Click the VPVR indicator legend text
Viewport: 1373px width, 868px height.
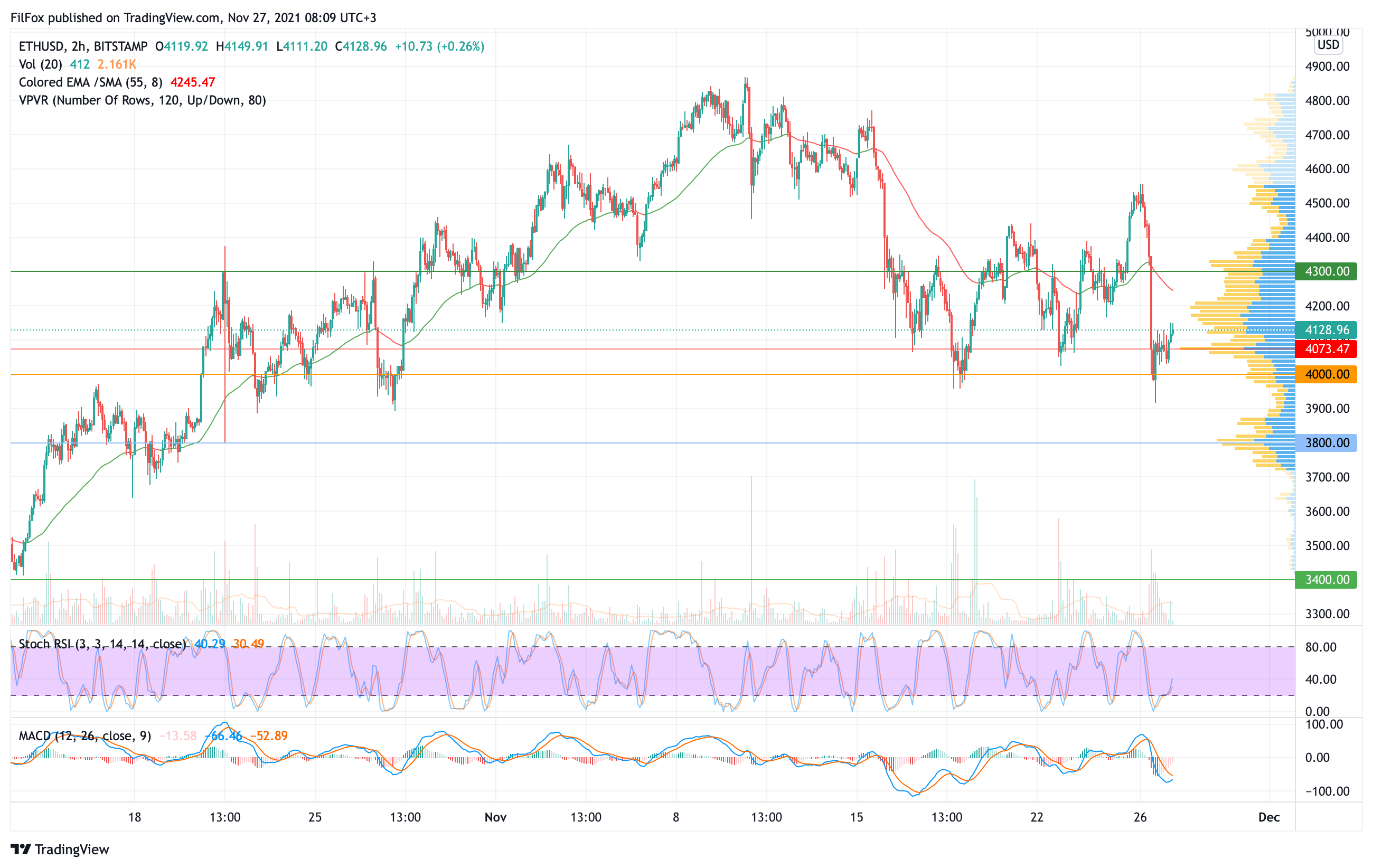coord(142,100)
